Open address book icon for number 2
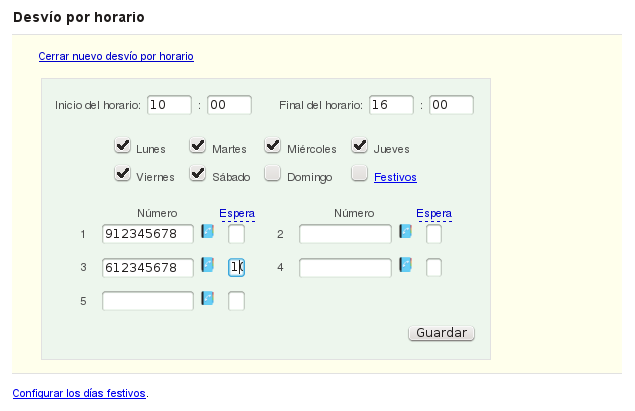 (406, 232)
